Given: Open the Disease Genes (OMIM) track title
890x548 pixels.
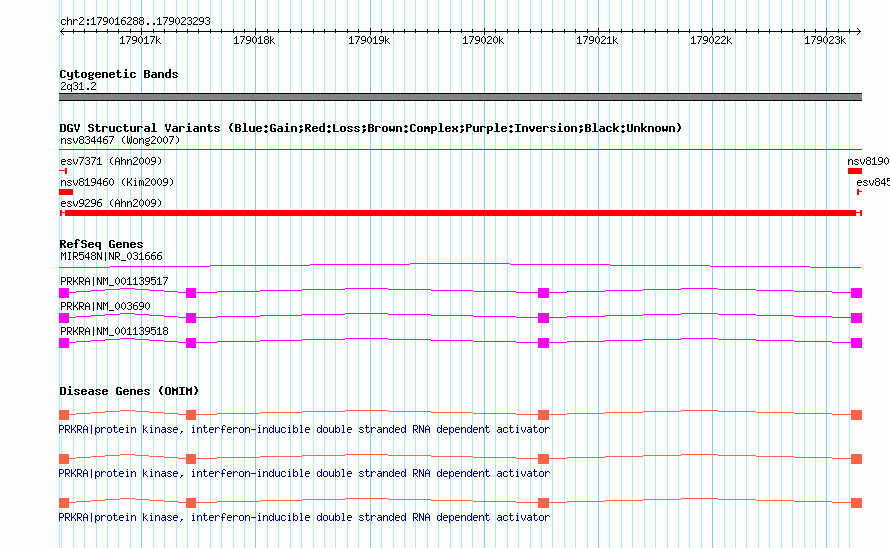Looking at the screenshot, I should coord(129,391).
